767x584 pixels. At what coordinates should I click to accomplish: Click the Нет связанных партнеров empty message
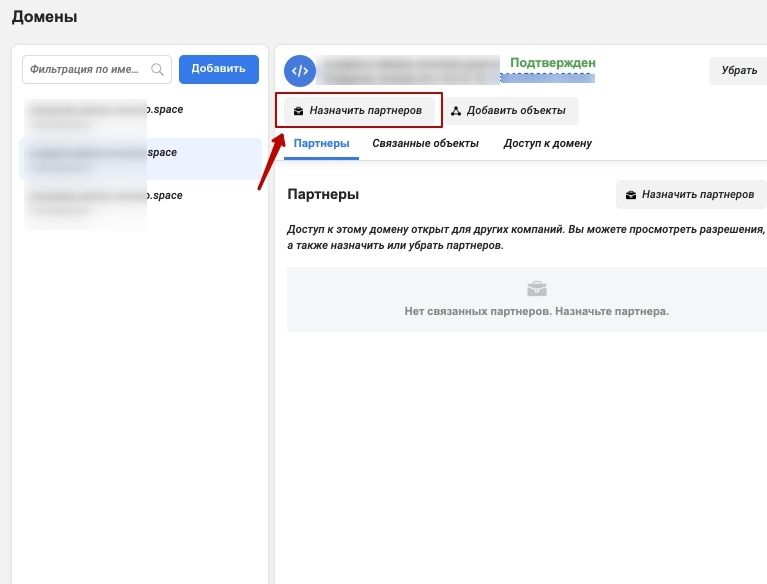(536, 311)
